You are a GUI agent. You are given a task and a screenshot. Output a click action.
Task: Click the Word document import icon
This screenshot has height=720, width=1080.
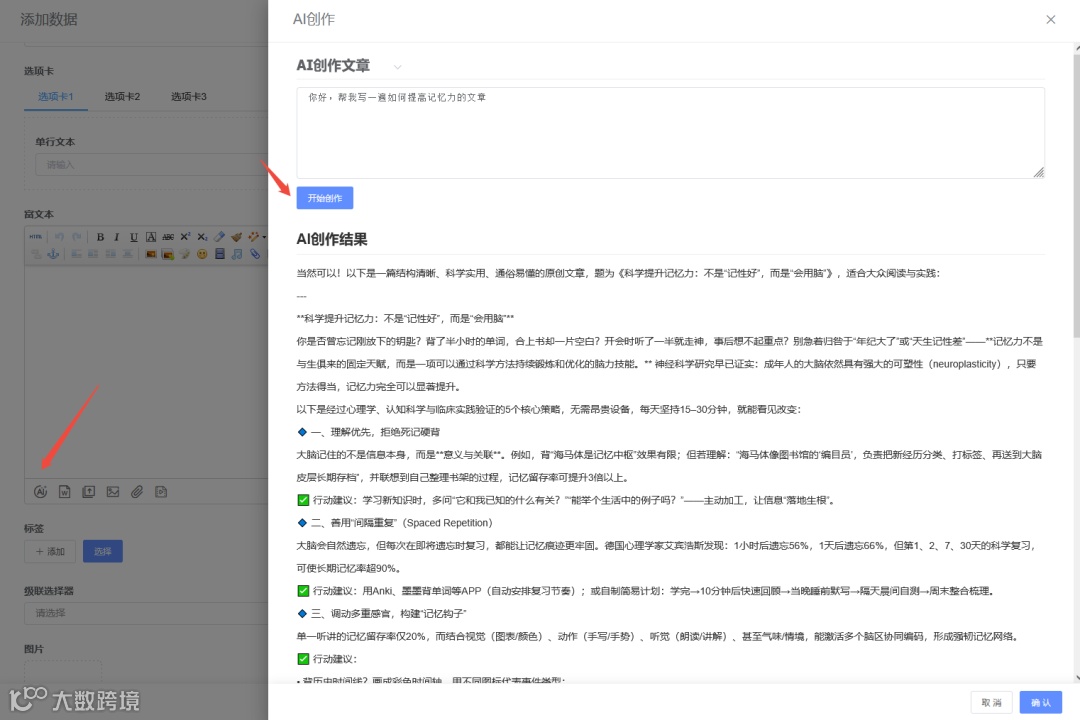pos(65,492)
